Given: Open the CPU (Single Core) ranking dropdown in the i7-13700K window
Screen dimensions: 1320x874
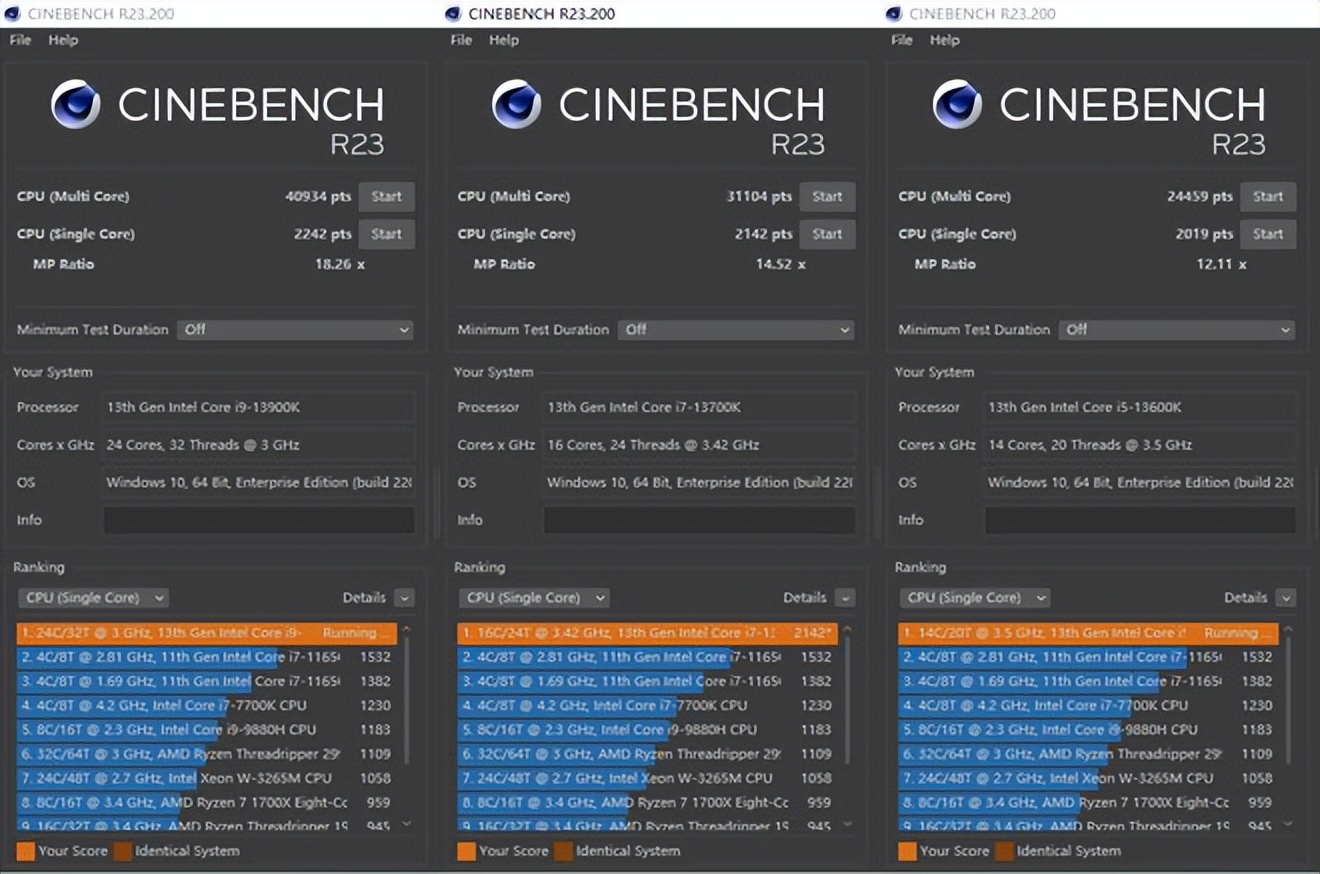Looking at the screenshot, I should [x=534, y=598].
